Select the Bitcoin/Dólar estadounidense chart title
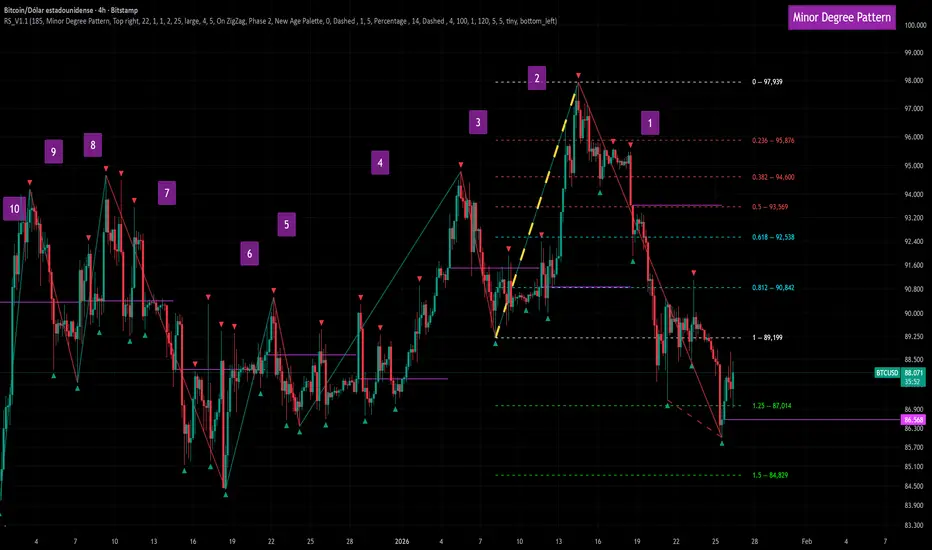Screen dimensions: 932x550 tap(71, 10)
